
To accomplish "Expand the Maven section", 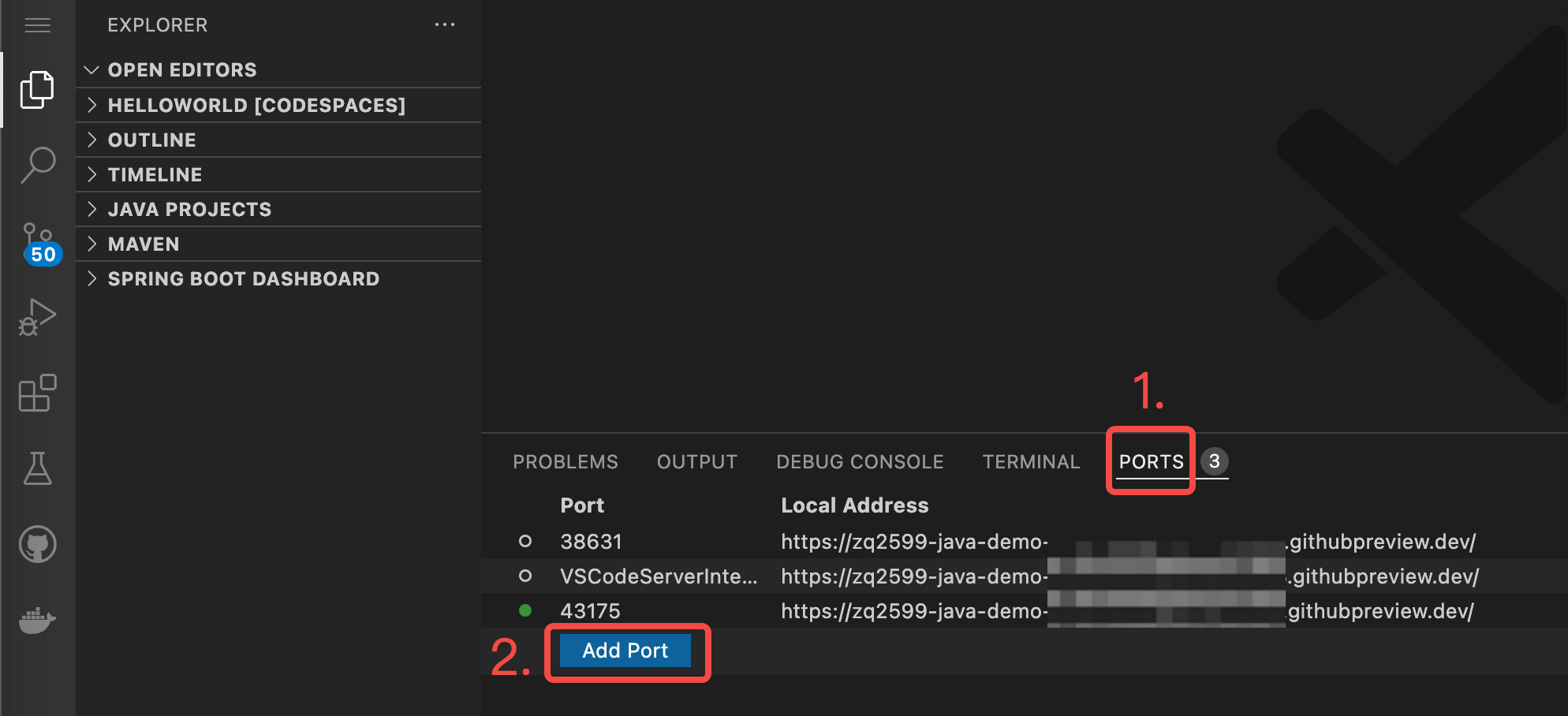I will (278, 244).
